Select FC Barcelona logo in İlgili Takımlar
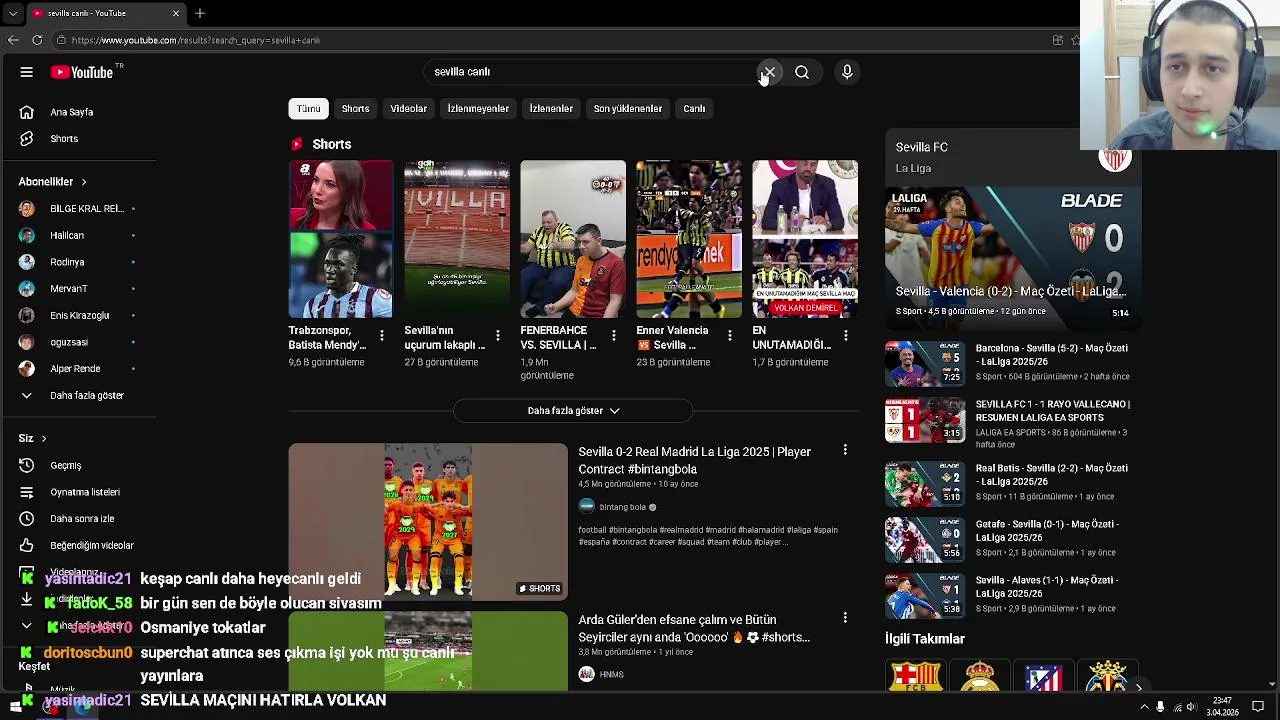The height and width of the screenshot is (720, 1280). click(x=915, y=677)
